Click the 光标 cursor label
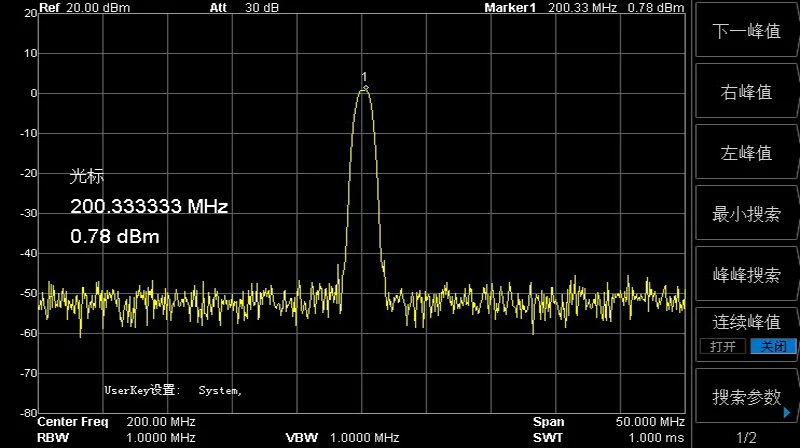800x448 pixels. click(x=87, y=177)
